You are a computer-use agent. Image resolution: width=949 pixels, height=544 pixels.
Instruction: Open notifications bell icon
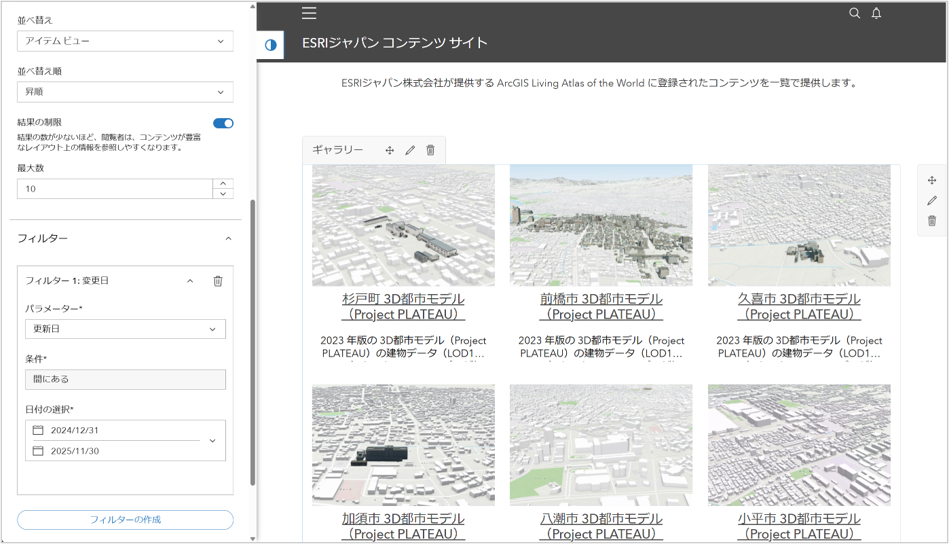[x=876, y=13]
